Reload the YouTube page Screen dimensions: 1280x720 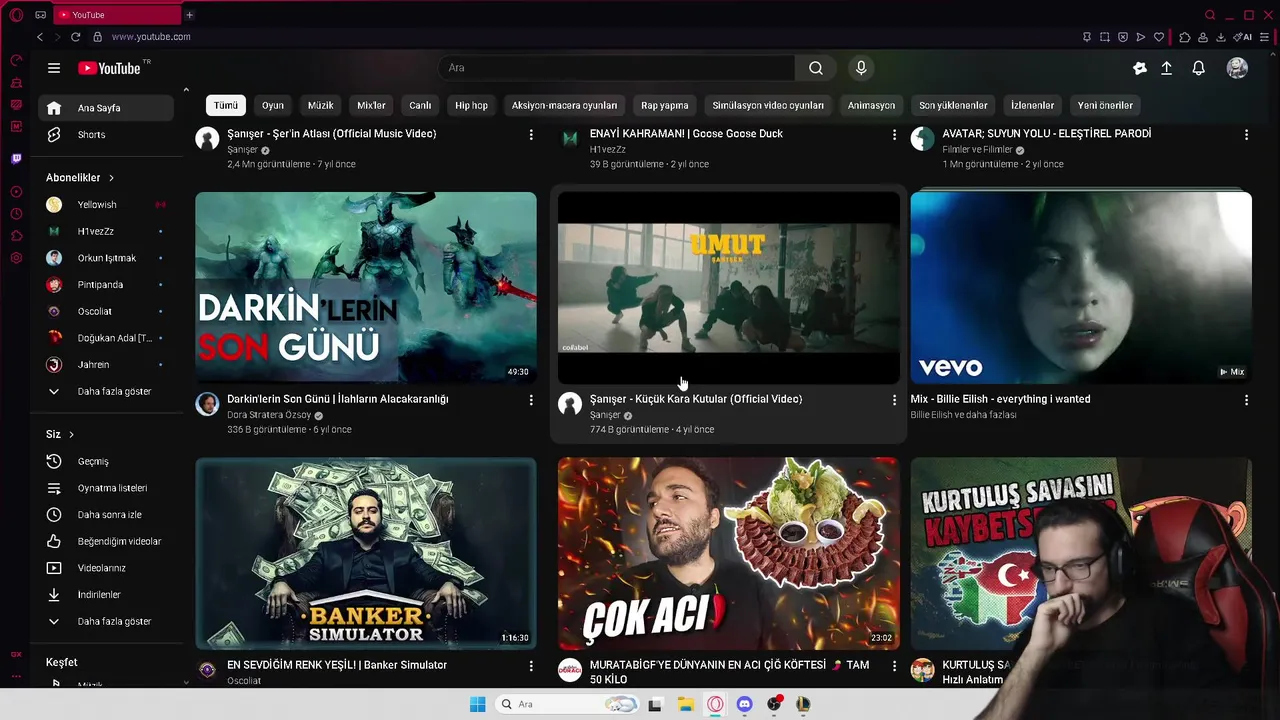[x=75, y=37]
